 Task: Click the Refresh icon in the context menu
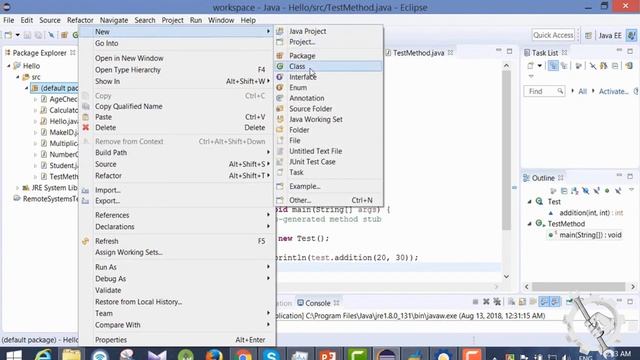(86, 241)
